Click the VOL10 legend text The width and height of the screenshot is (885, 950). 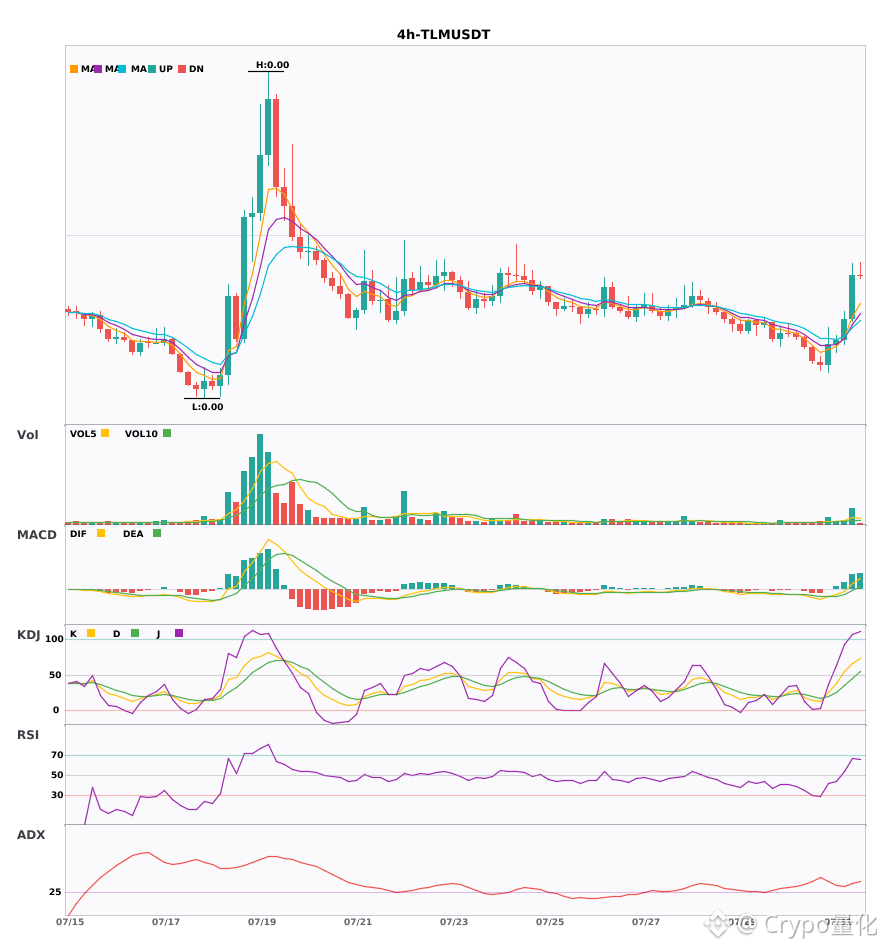pos(141,434)
